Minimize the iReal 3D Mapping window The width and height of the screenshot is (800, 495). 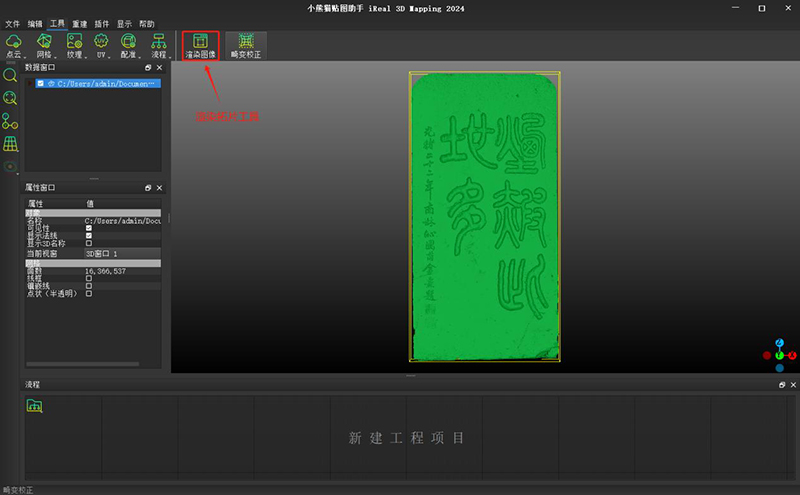(x=735, y=8)
